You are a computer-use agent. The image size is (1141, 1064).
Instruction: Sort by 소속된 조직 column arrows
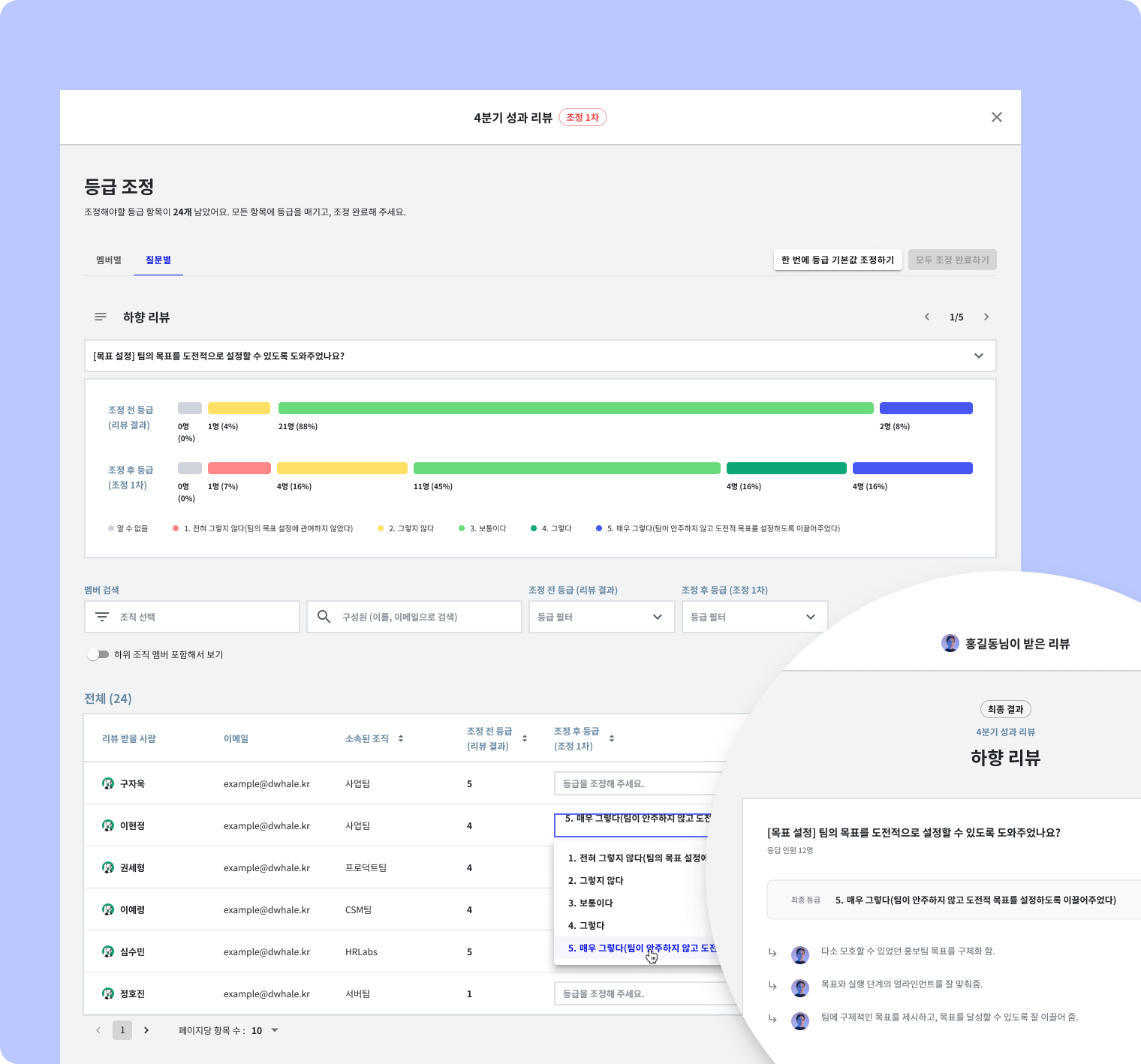tap(401, 738)
